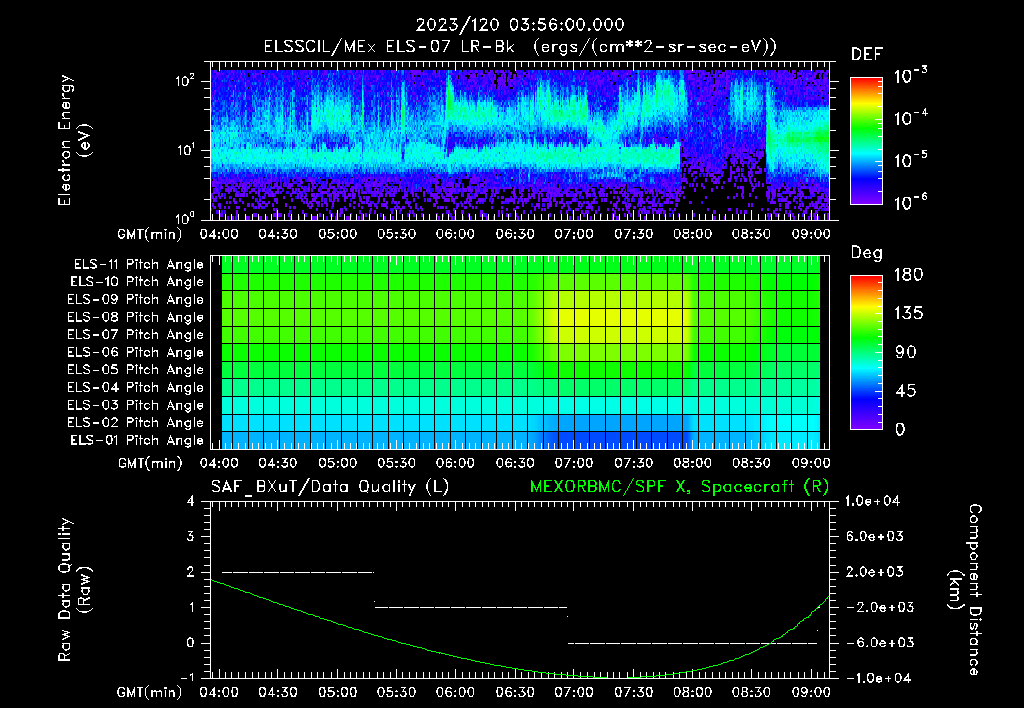1024x708 pixels.
Task: Click the green MEXORBMC/SPF X, Spacecraft (R) legend
Action: coord(679,487)
